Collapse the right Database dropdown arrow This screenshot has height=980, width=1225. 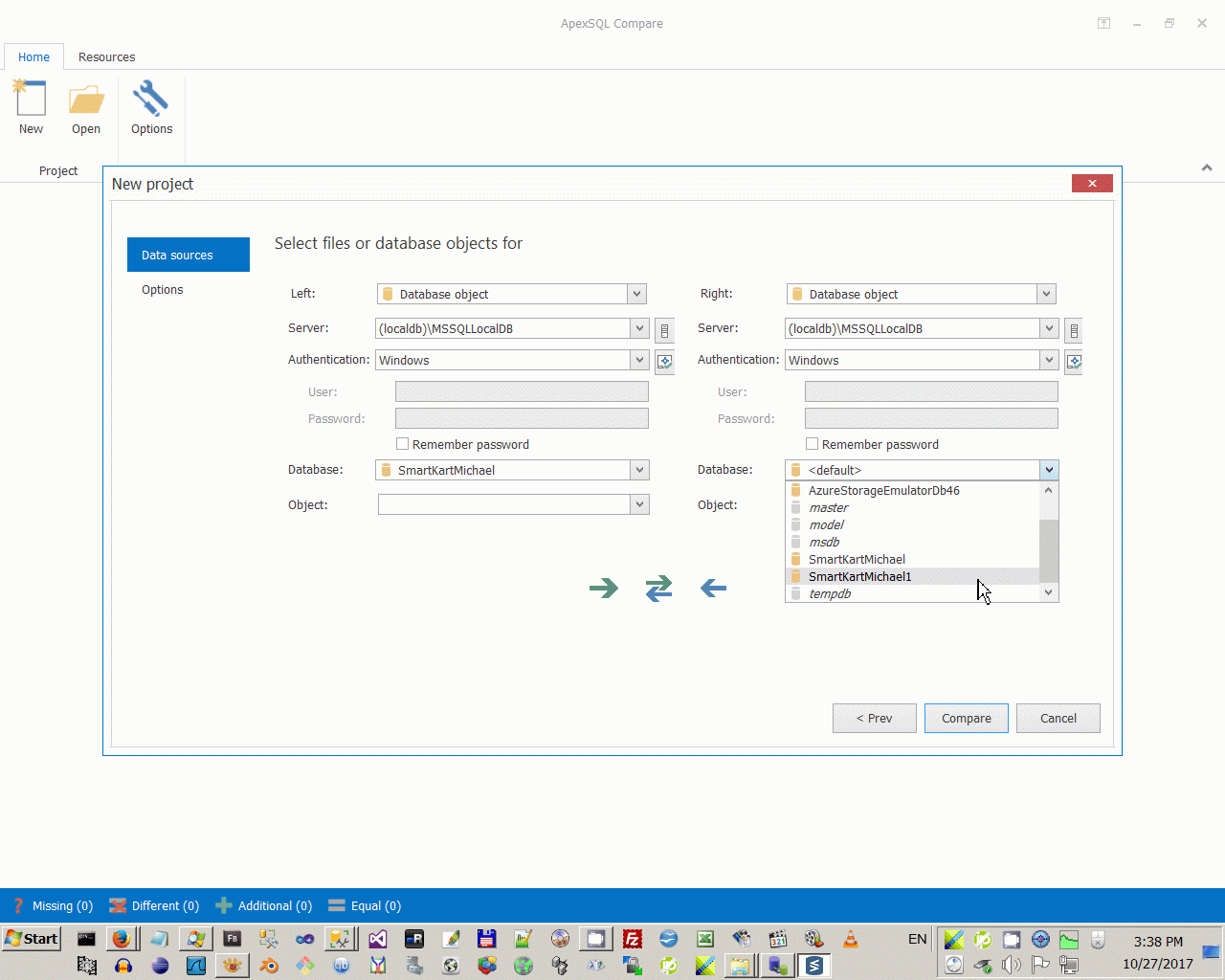pyautogui.click(x=1049, y=470)
